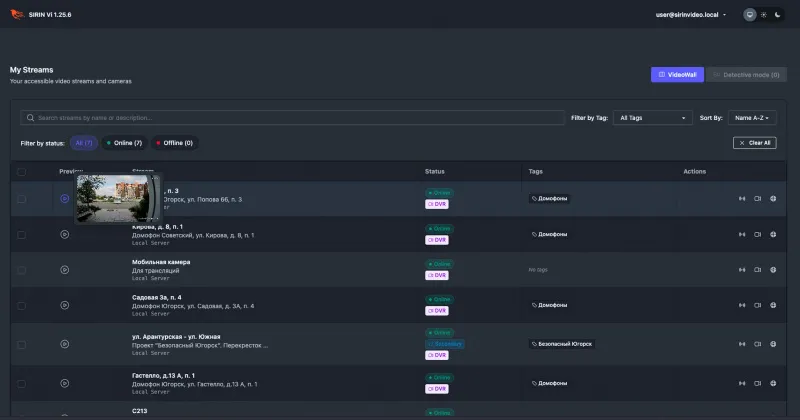Click Домофоны tag in Садовая 3а row
The width and height of the screenshot is (800, 420).
[x=549, y=305]
